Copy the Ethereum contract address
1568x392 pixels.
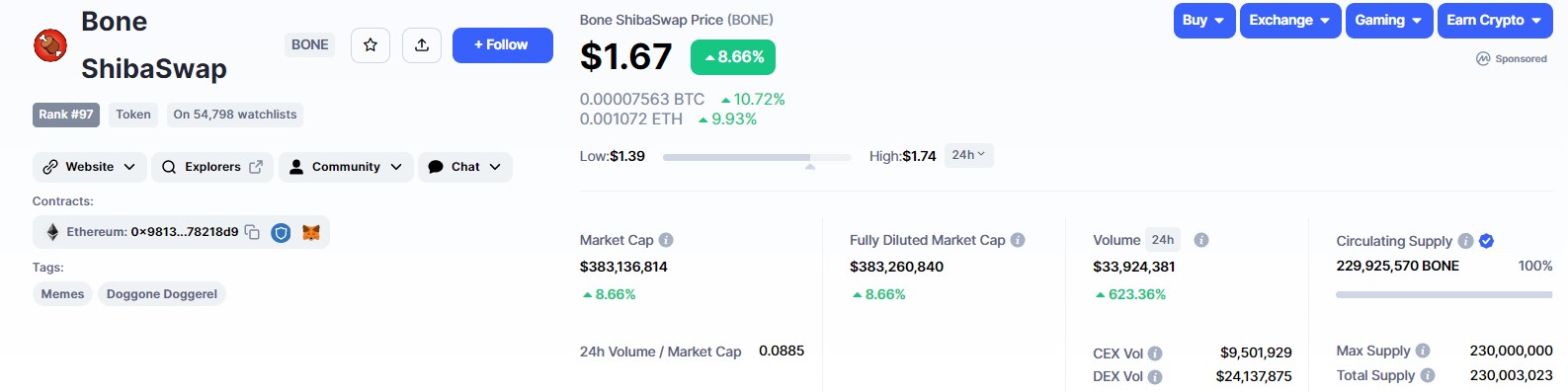click(x=252, y=232)
